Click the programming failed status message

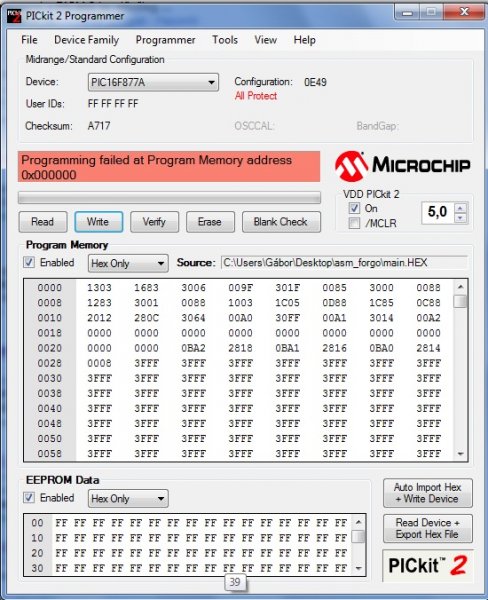point(169,167)
